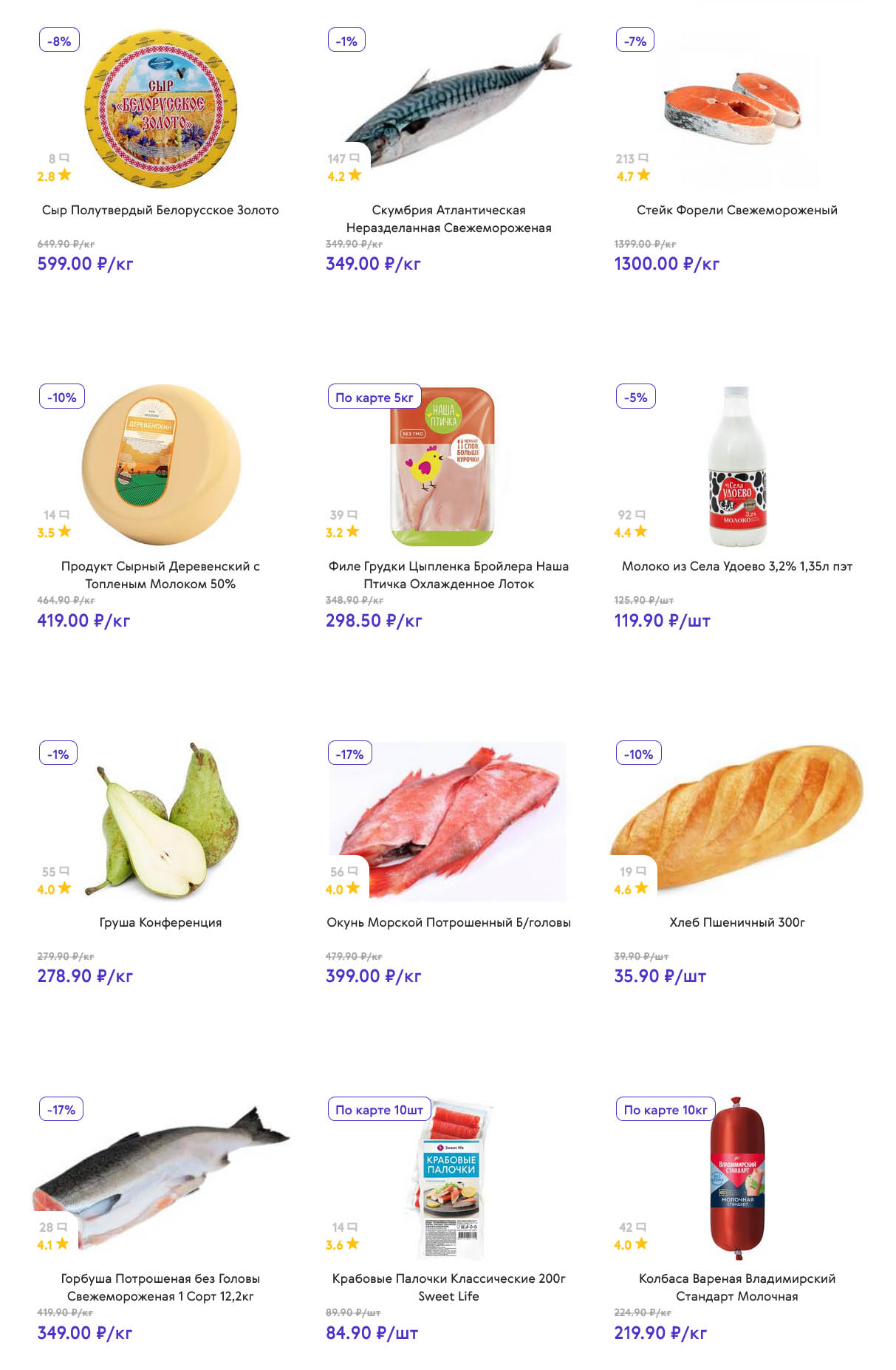
Task: Open the Колбаса Вареная Владимирский Стандарт link
Action: click(736, 1287)
